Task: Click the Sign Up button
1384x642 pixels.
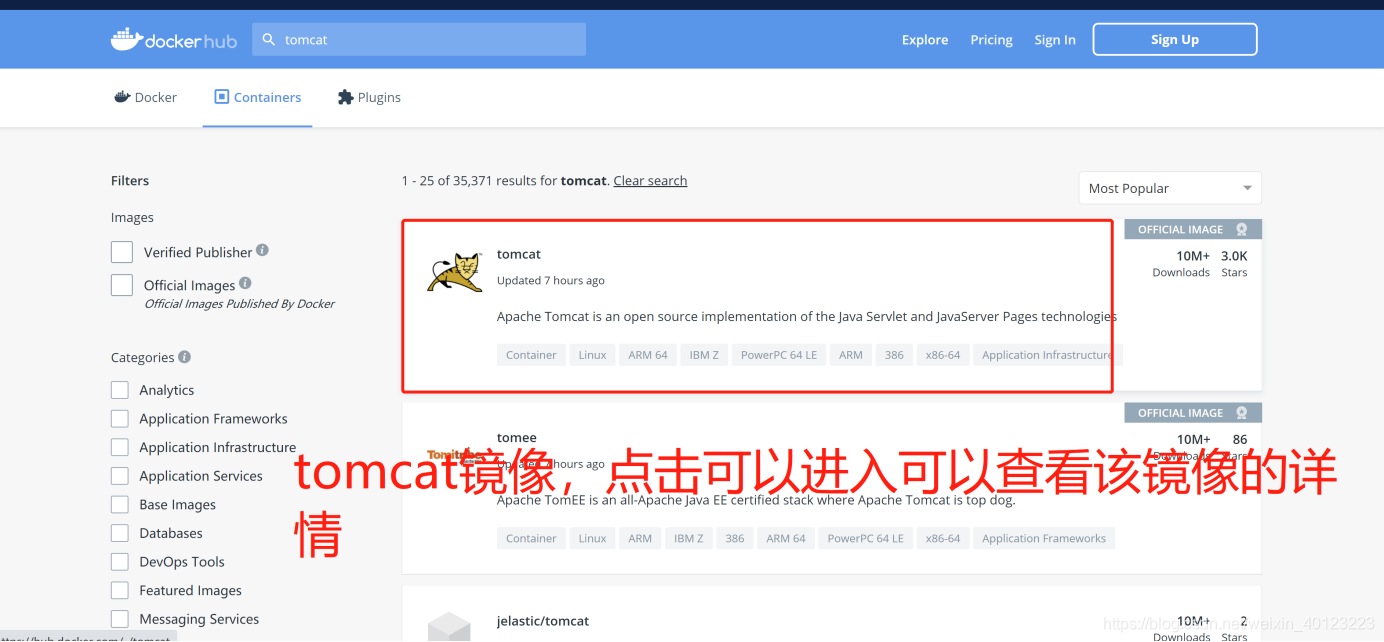Action: pos(1175,39)
